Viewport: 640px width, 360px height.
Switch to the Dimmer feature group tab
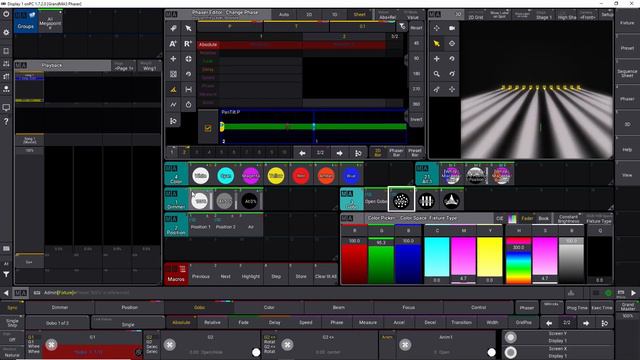click(x=60, y=307)
